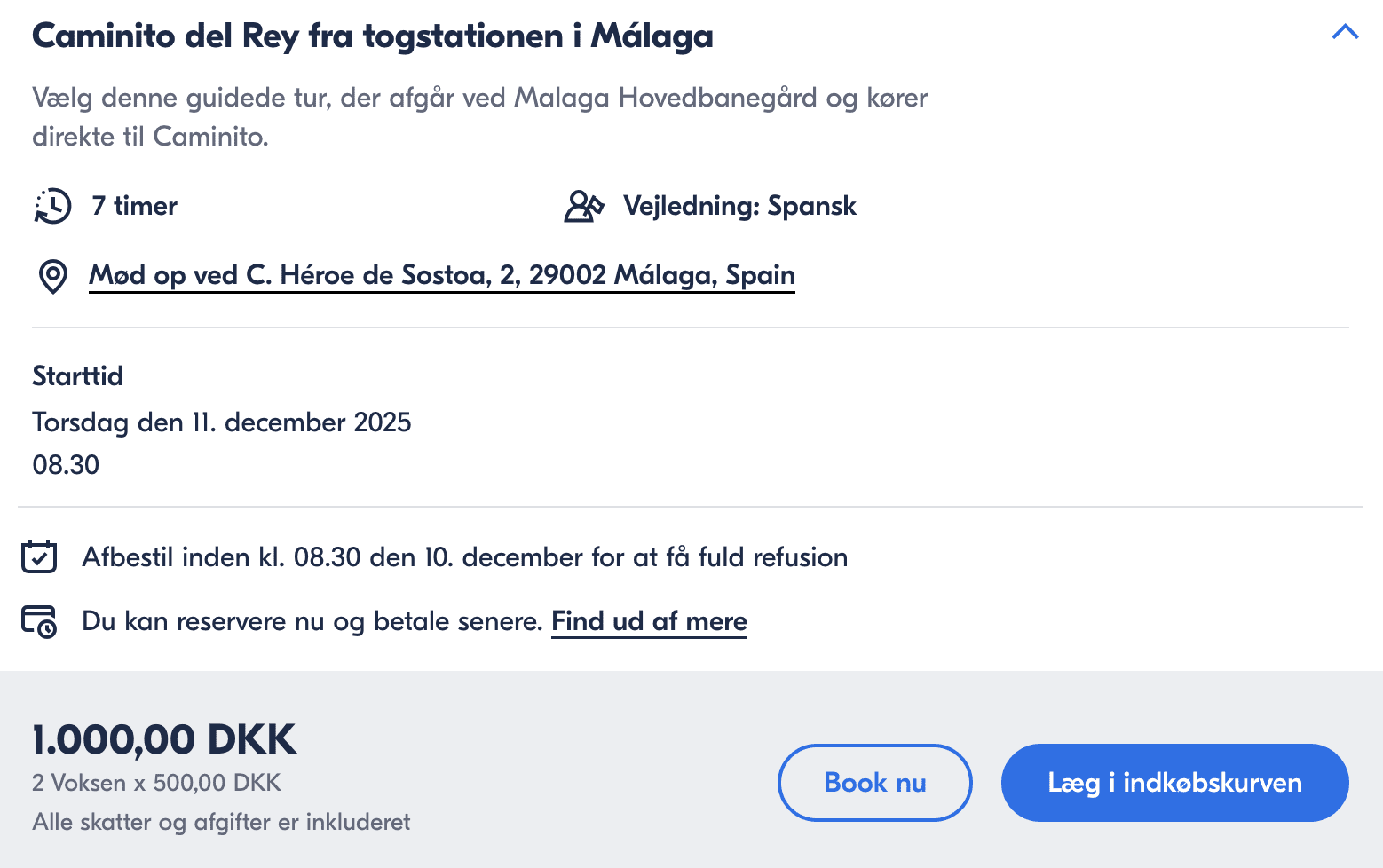Click the tour guide language icon
This screenshot has width=1383, height=868.
pos(584,206)
